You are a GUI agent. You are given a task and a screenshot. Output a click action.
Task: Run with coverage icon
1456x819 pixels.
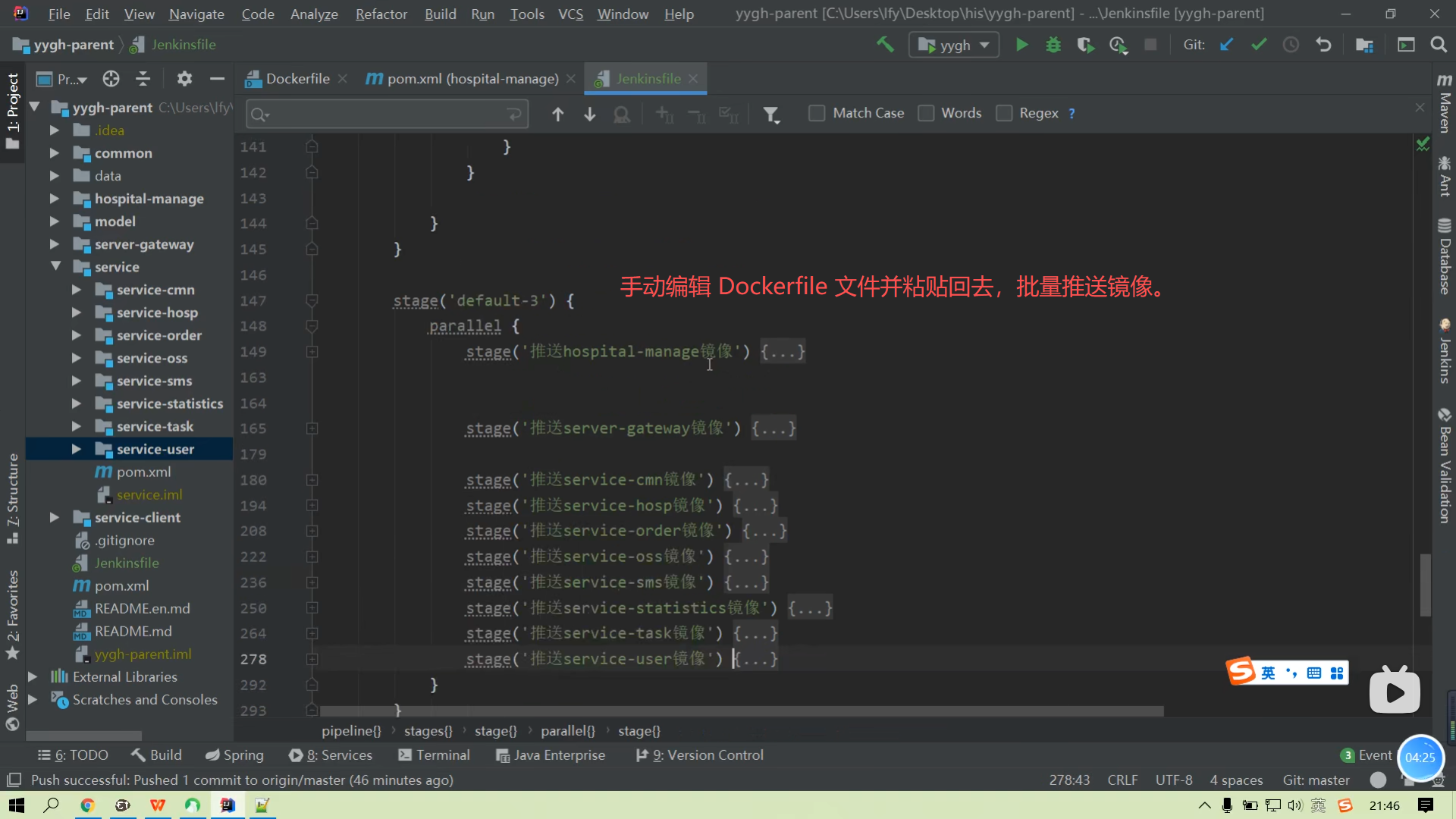[1085, 45]
